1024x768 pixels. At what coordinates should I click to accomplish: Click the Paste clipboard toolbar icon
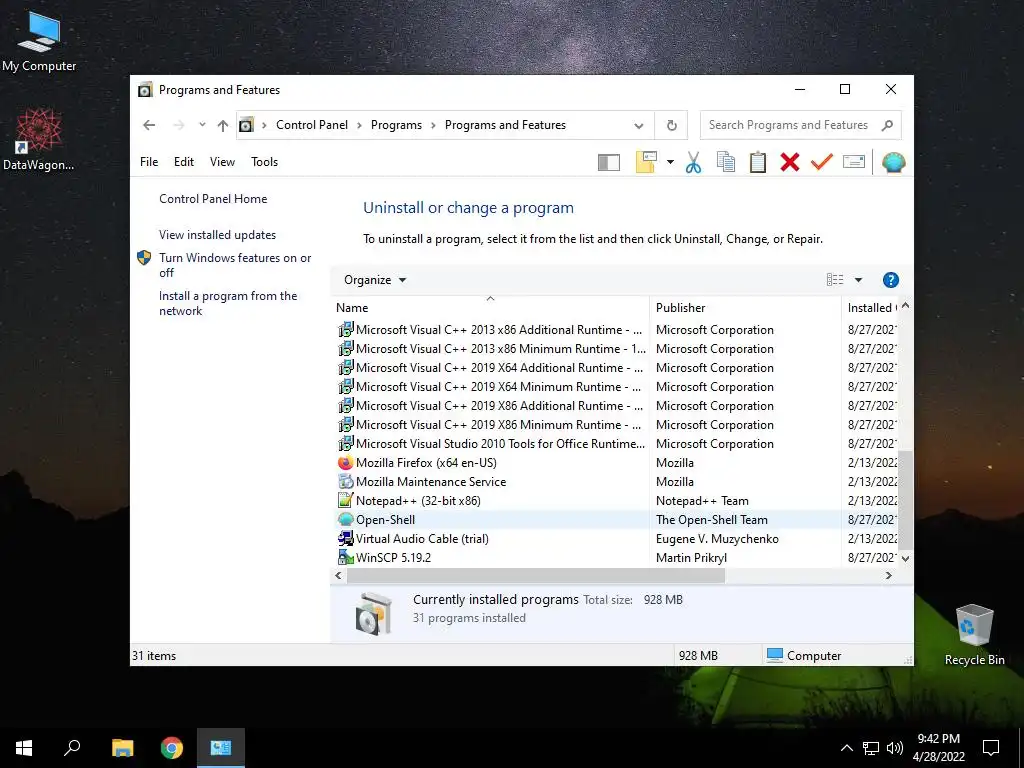pos(758,162)
